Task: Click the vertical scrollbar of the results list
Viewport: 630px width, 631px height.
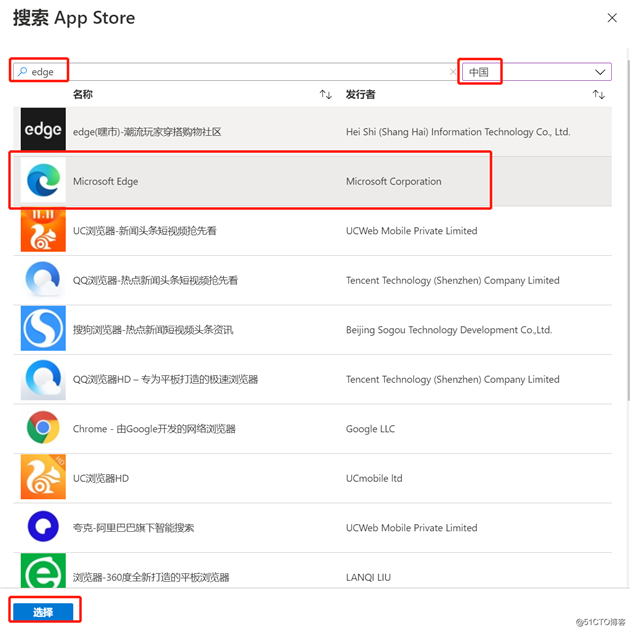Action: tap(628, 229)
